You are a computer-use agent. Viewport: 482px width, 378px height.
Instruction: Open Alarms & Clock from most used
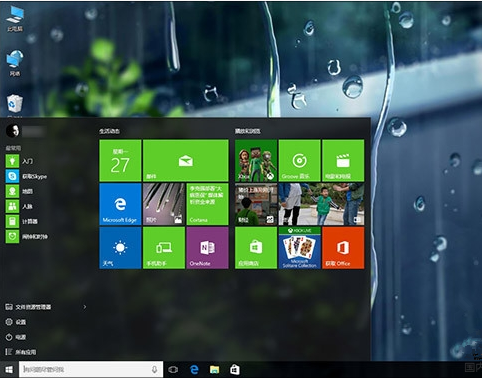click(27, 237)
